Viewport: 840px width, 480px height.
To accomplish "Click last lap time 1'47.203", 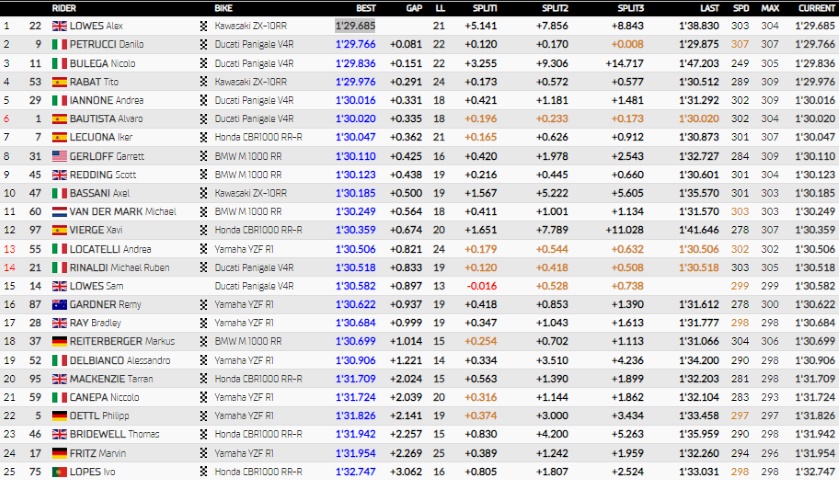I will tap(699, 63).
